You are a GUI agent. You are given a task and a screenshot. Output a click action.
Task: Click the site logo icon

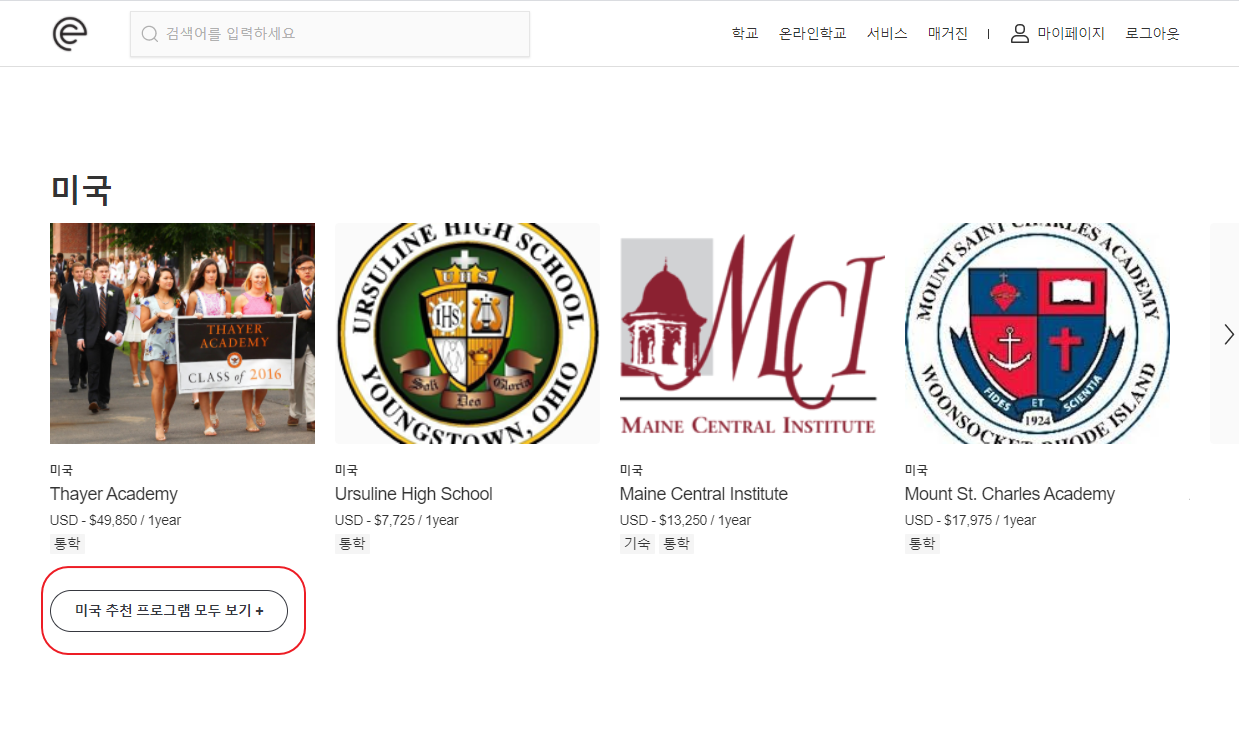click(x=70, y=34)
